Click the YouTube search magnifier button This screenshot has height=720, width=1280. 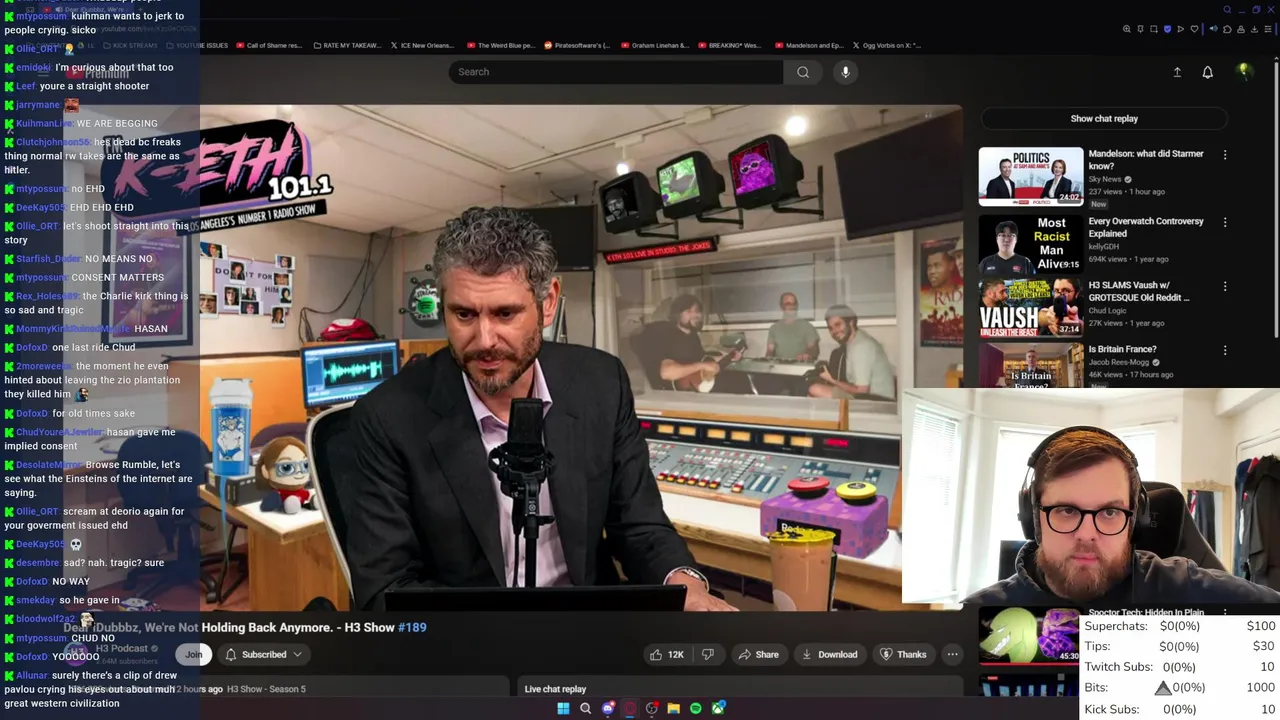803,72
